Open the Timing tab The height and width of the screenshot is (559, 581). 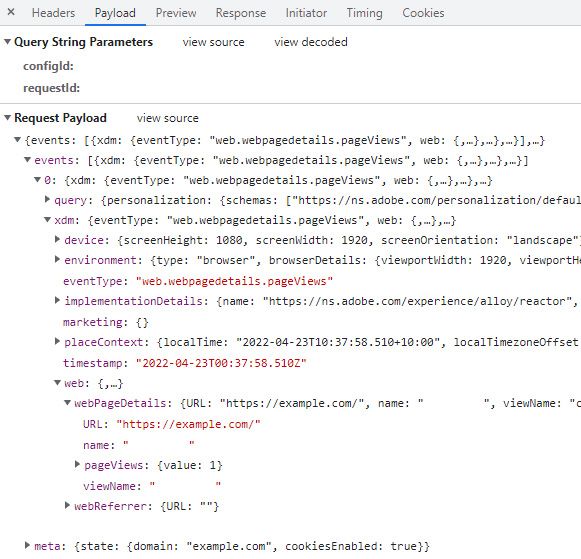(364, 13)
